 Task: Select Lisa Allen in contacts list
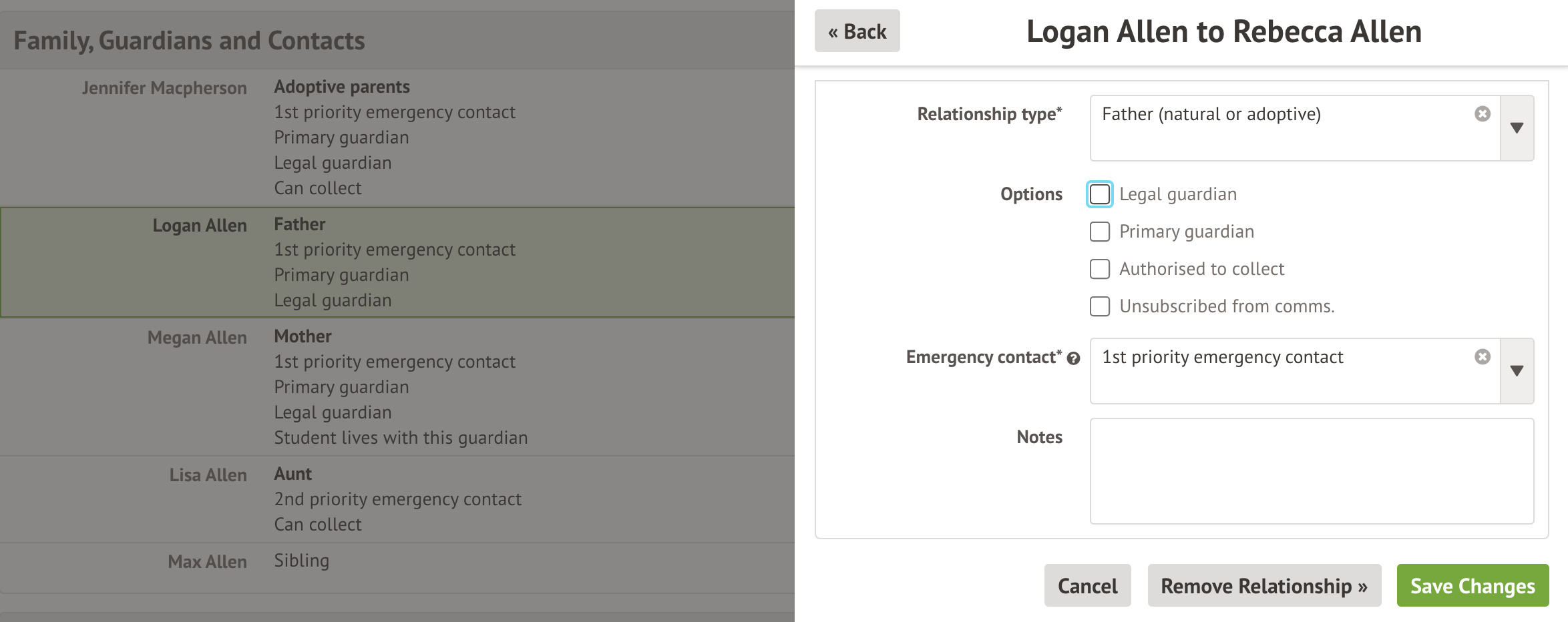(x=208, y=475)
